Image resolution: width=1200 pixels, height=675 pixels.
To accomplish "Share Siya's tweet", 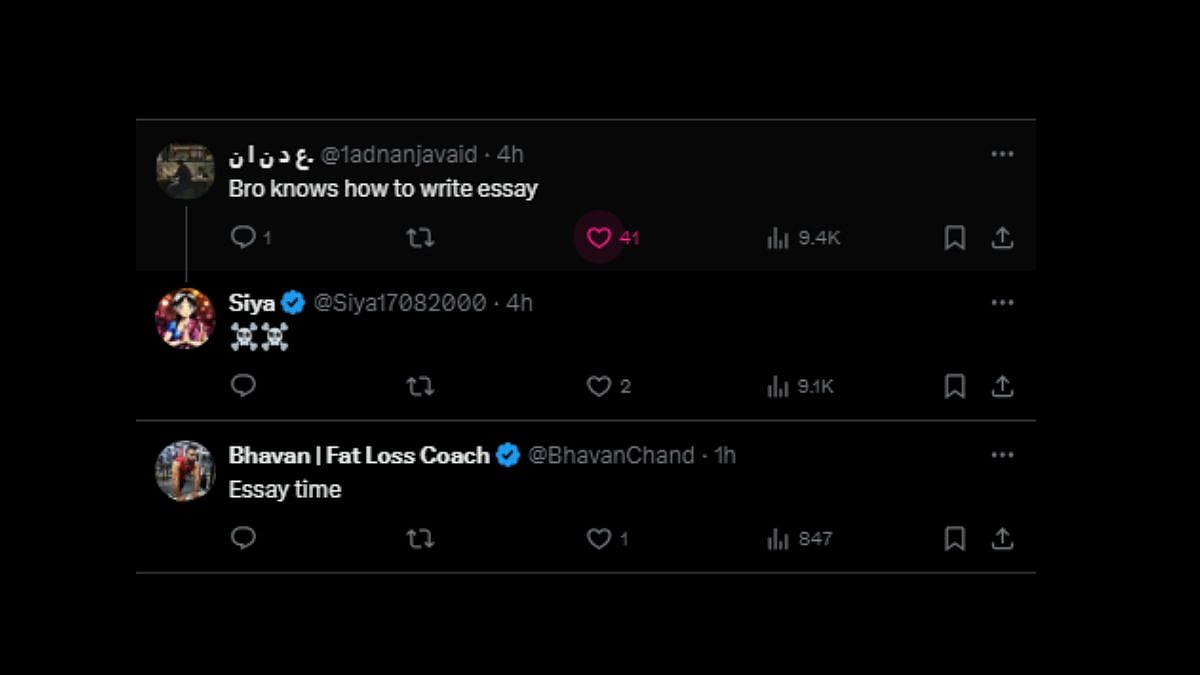I will click(x=1002, y=386).
